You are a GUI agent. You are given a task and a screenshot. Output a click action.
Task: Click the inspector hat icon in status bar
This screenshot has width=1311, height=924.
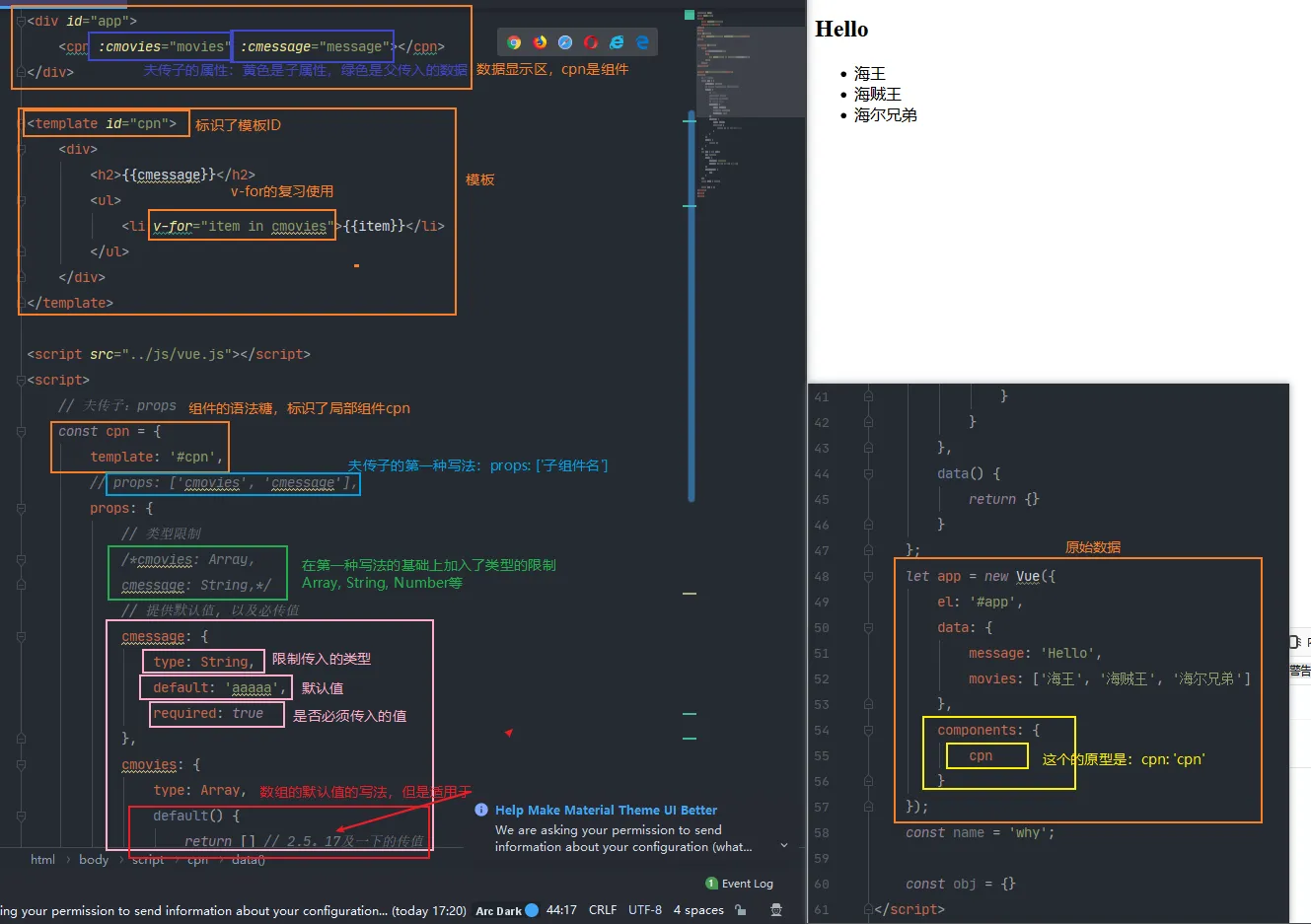point(776,910)
